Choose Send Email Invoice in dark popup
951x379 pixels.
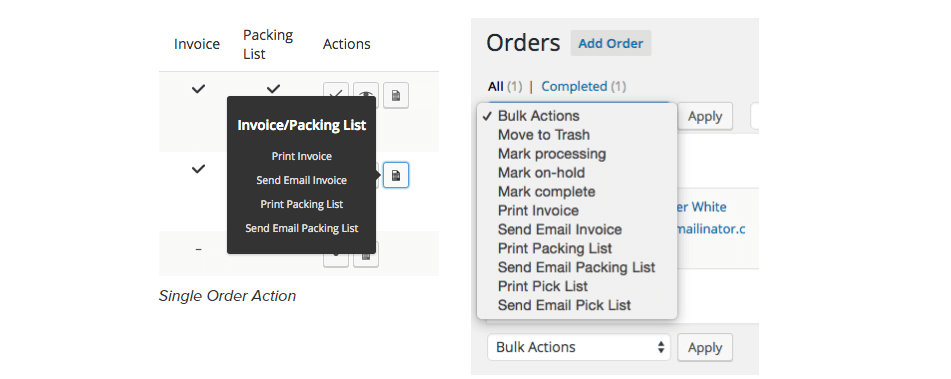[x=301, y=180]
